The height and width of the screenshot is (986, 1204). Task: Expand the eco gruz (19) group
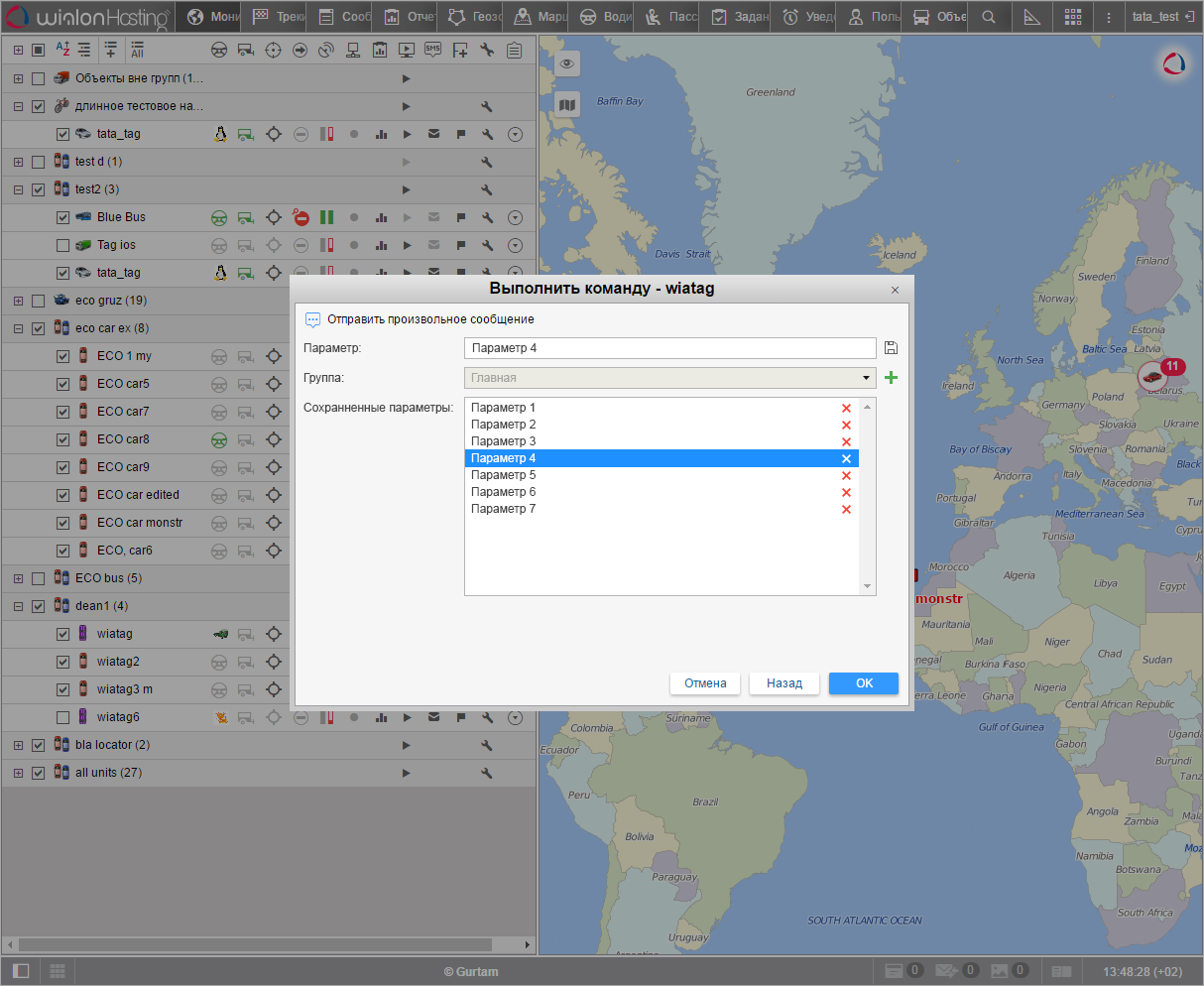18,301
